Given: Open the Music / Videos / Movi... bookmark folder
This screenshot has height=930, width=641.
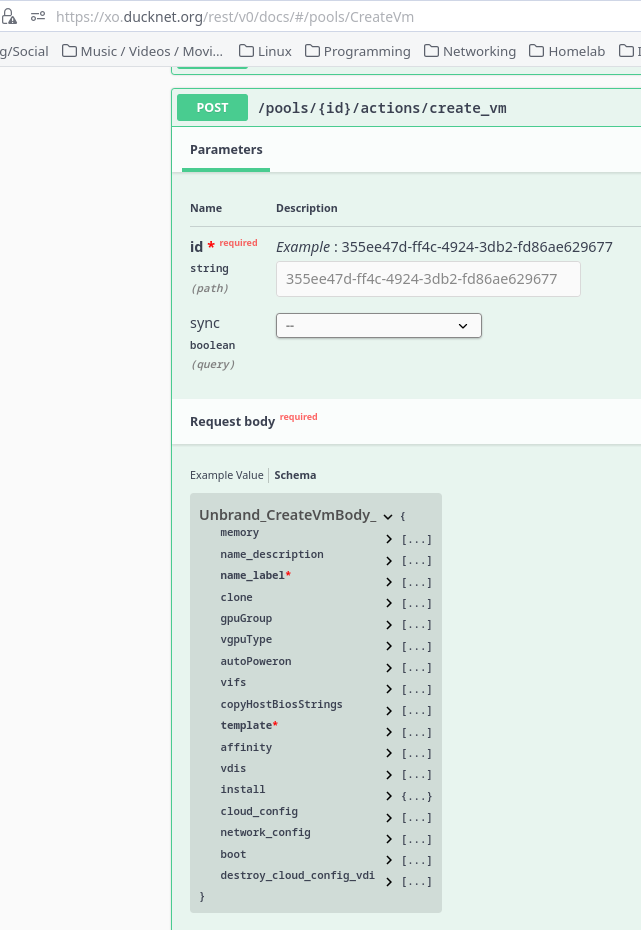Looking at the screenshot, I should [x=142, y=52].
